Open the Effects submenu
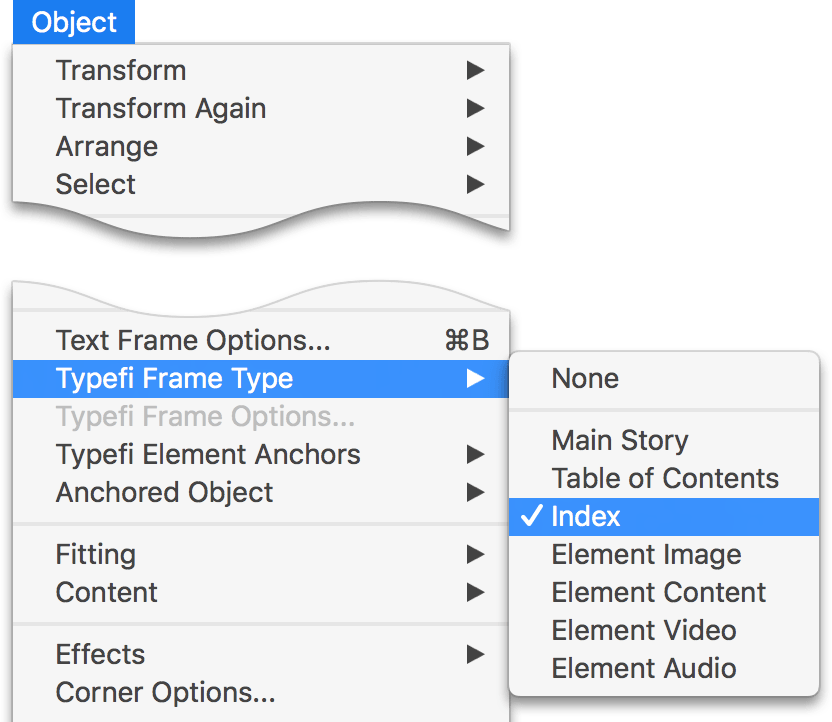The image size is (832, 722). coord(100,654)
